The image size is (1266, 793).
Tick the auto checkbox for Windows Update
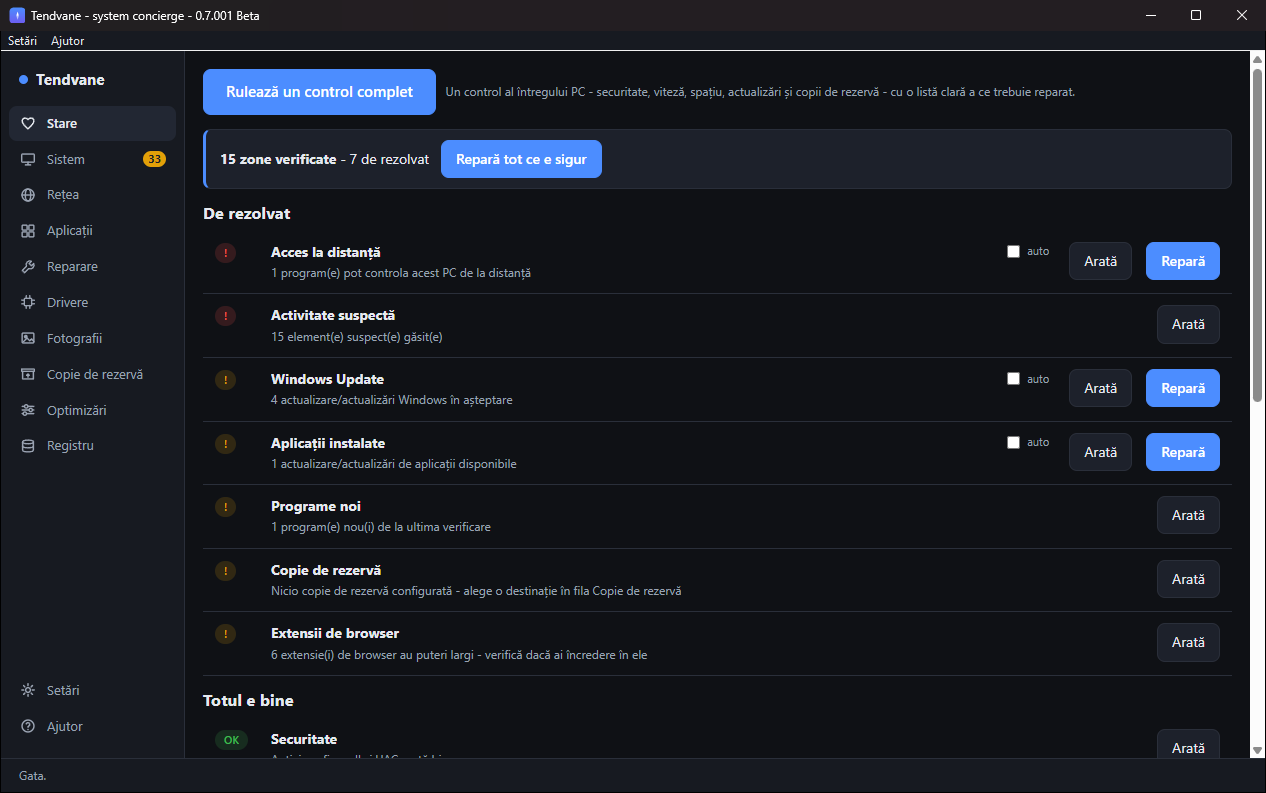tap(1013, 379)
